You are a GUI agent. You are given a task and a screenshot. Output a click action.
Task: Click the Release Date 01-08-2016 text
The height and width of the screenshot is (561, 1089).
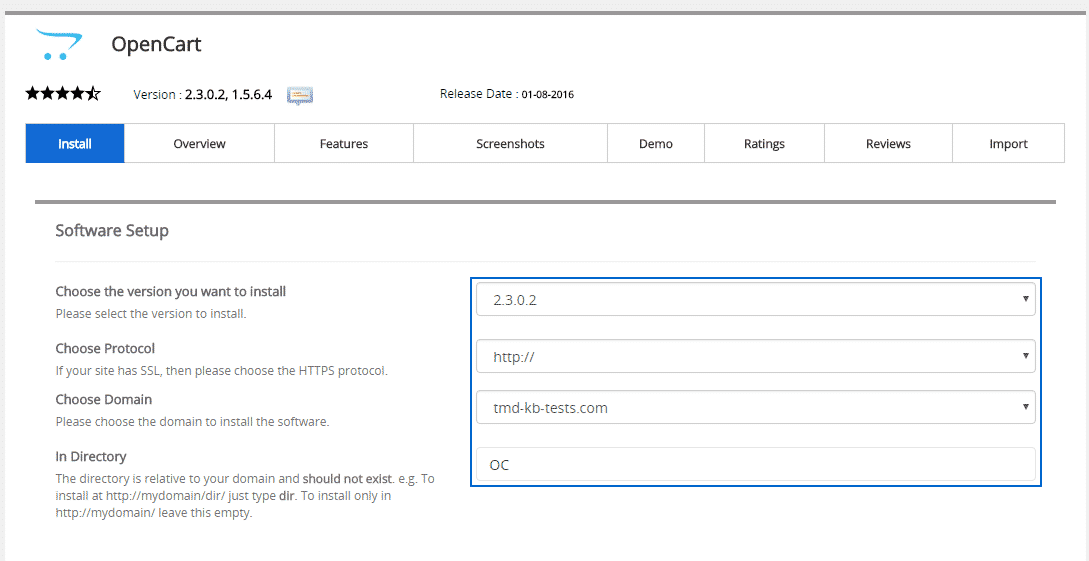(507, 94)
